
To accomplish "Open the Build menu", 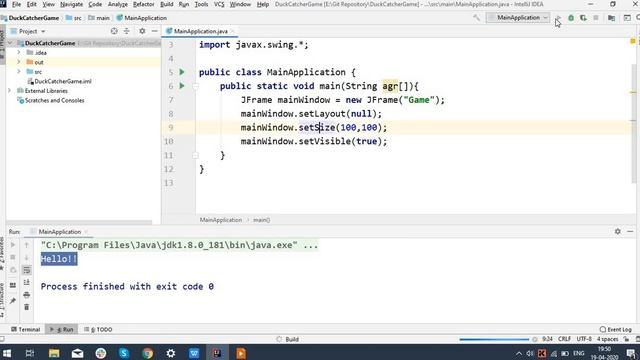I will 167,4.
